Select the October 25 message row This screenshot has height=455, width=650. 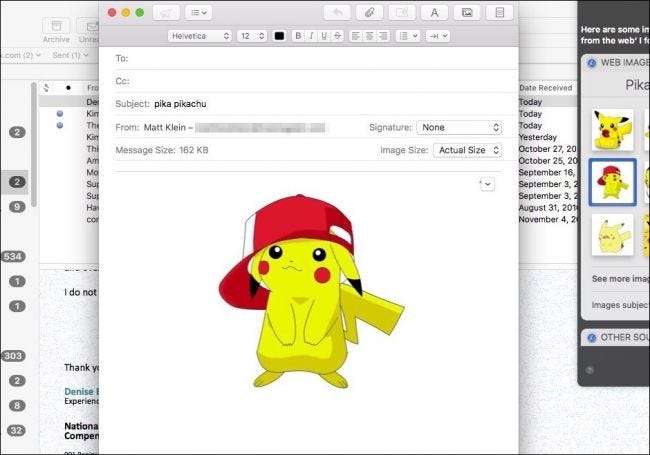click(x=547, y=161)
